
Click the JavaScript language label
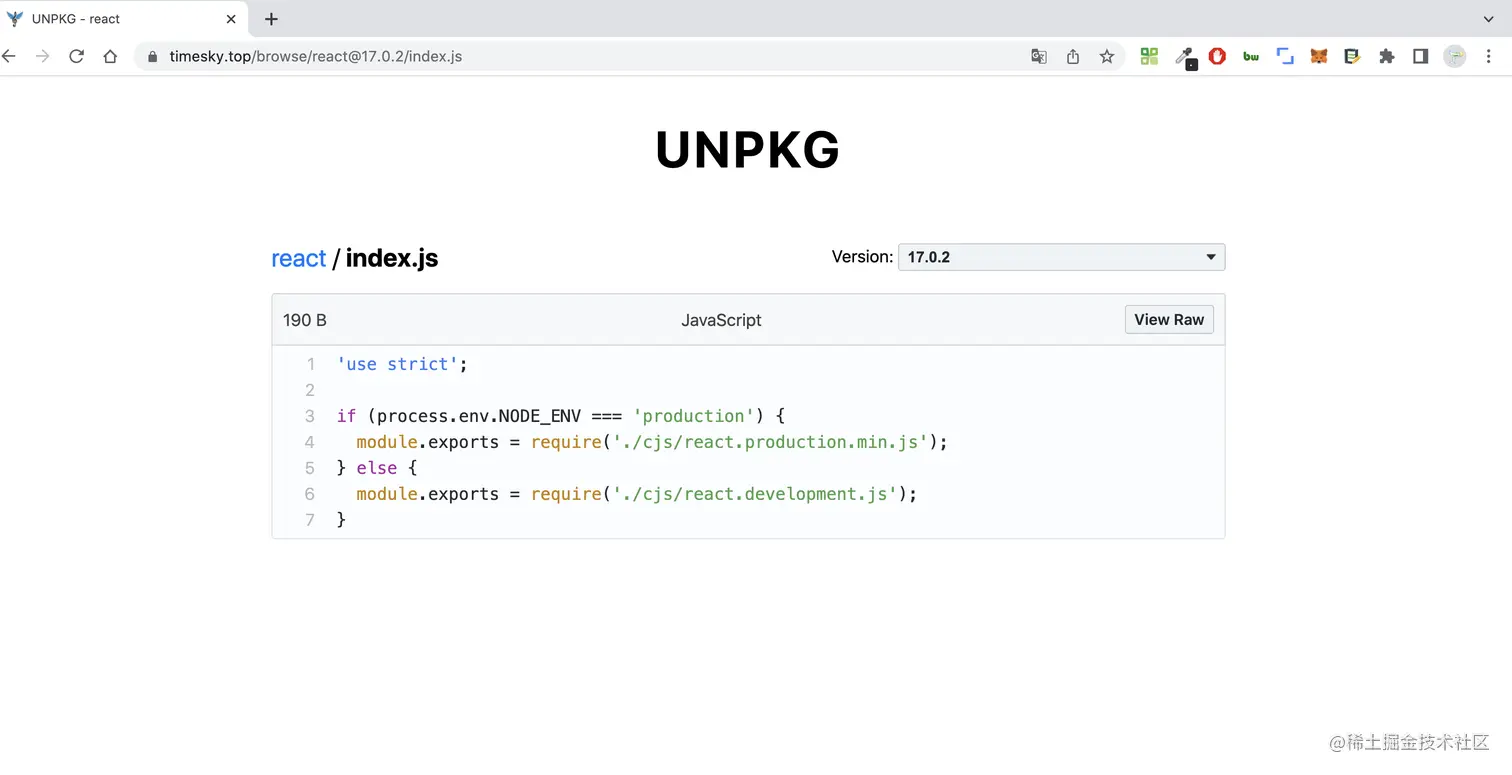pyautogui.click(x=721, y=320)
